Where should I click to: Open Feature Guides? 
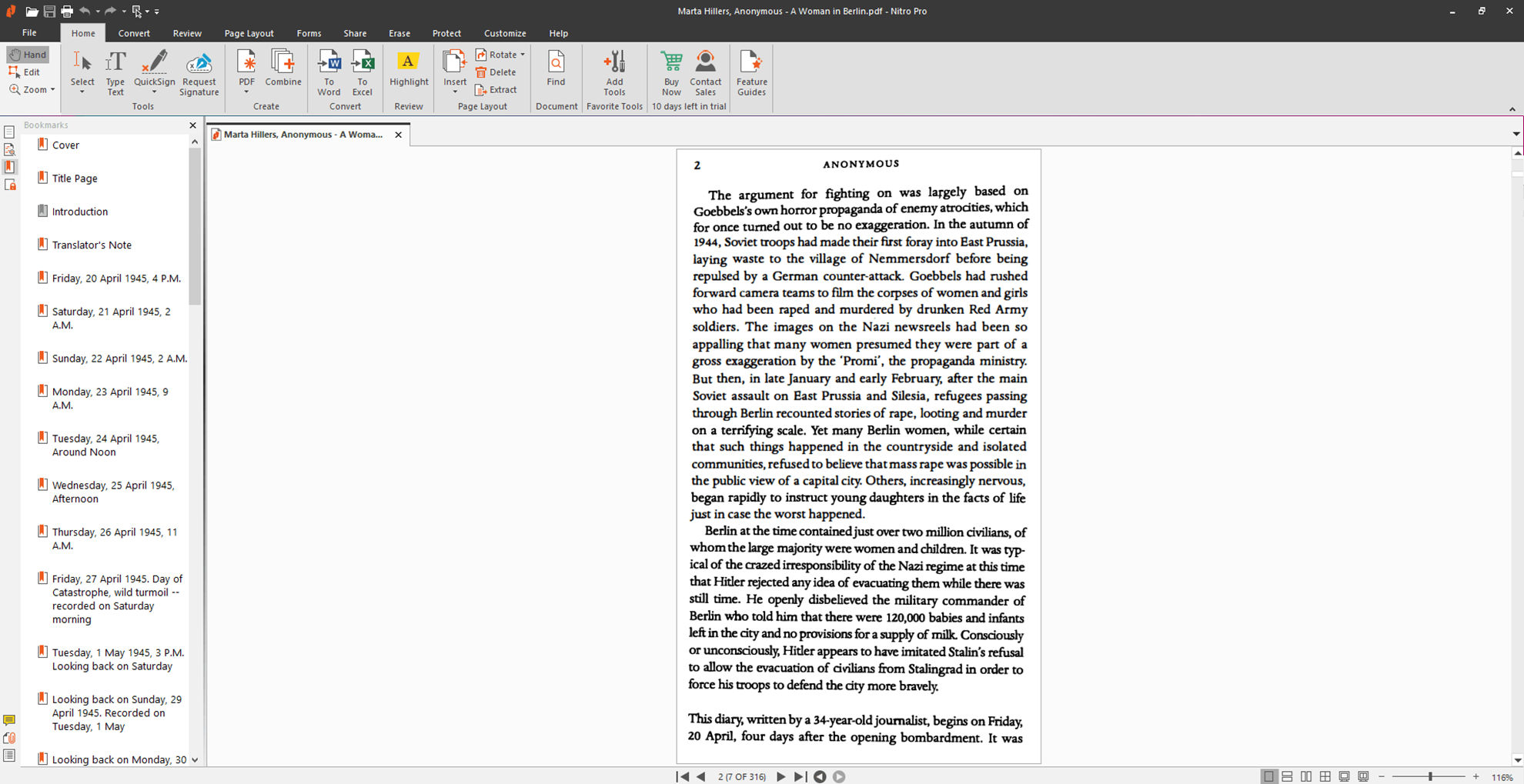(751, 73)
